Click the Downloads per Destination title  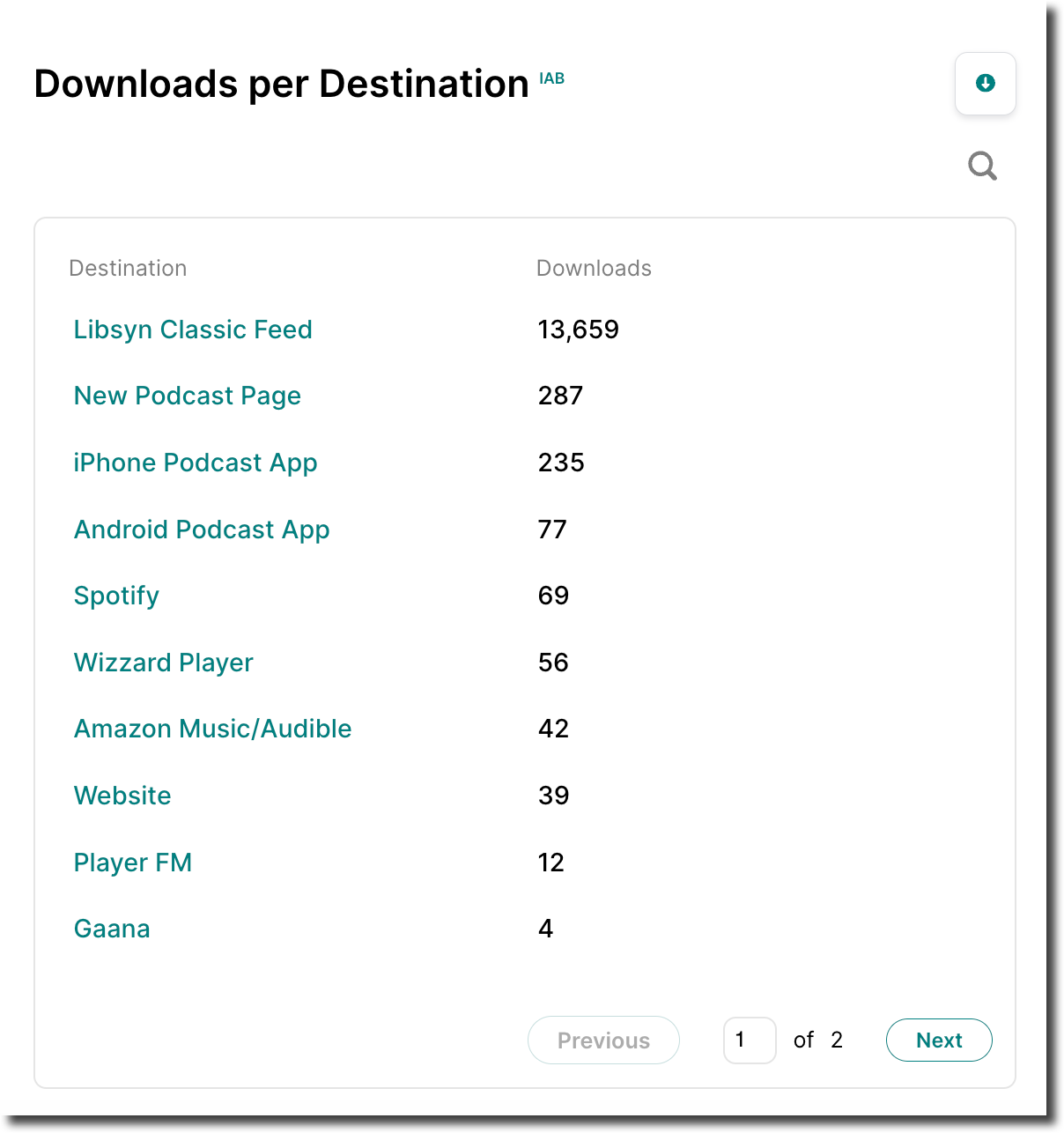coord(280,84)
